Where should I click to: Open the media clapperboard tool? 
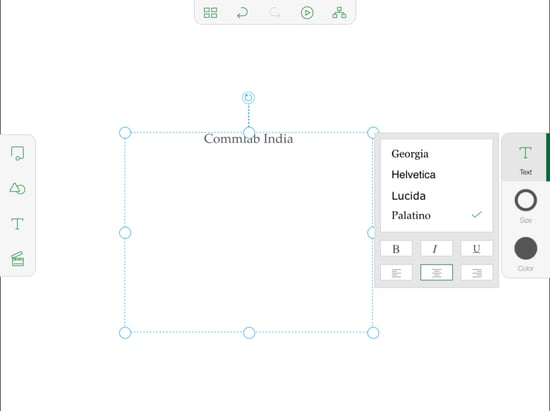(18, 259)
